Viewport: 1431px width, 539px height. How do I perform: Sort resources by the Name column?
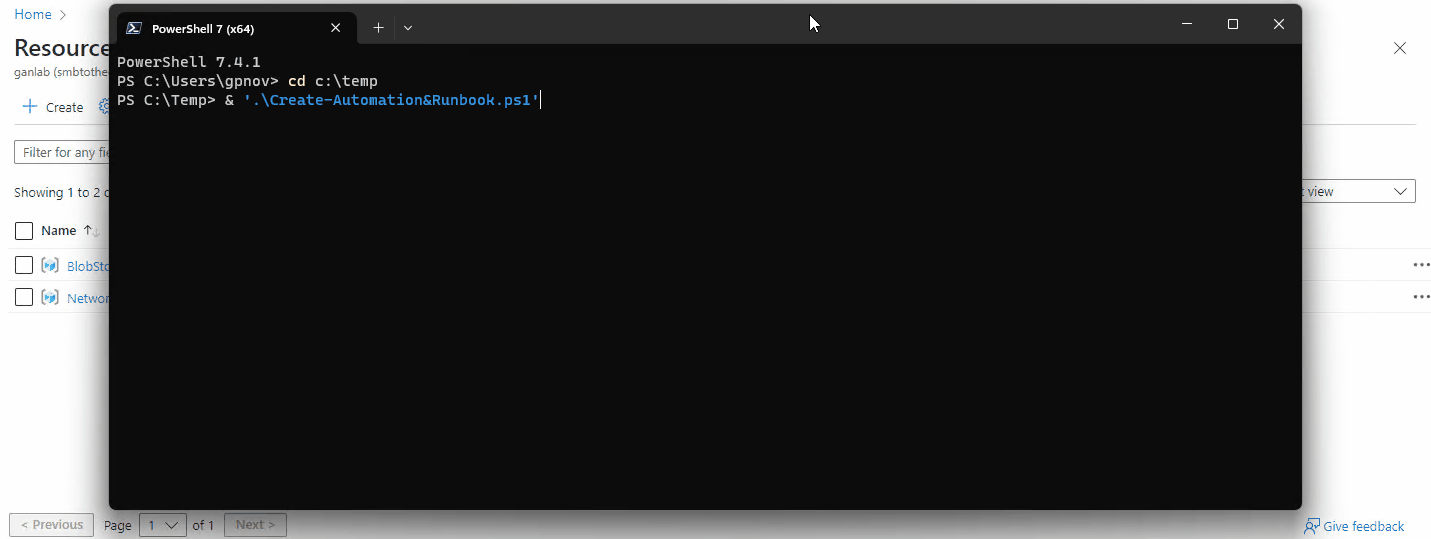coord(59,231)
